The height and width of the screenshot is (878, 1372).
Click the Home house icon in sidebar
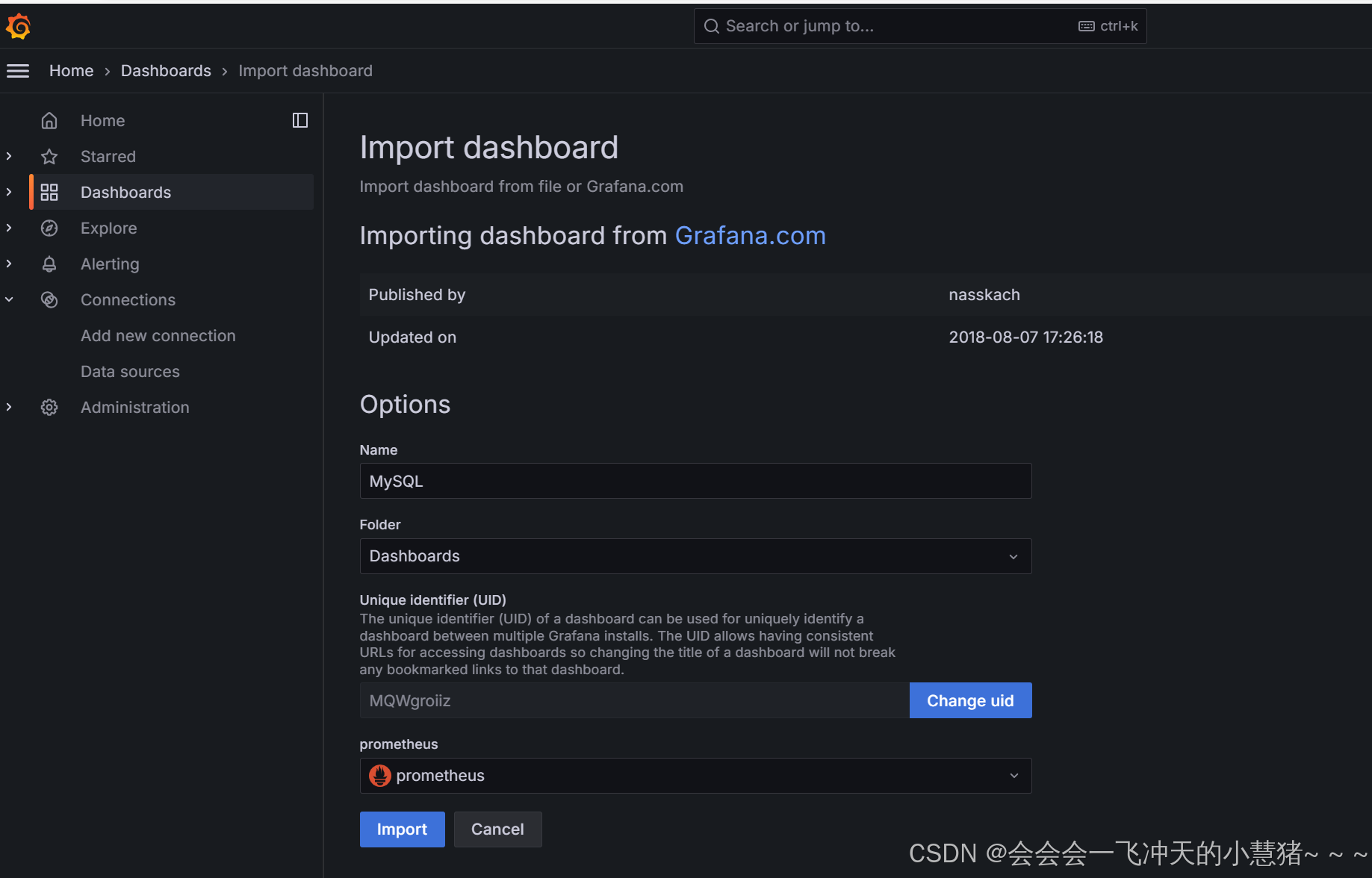coord(49,120)
